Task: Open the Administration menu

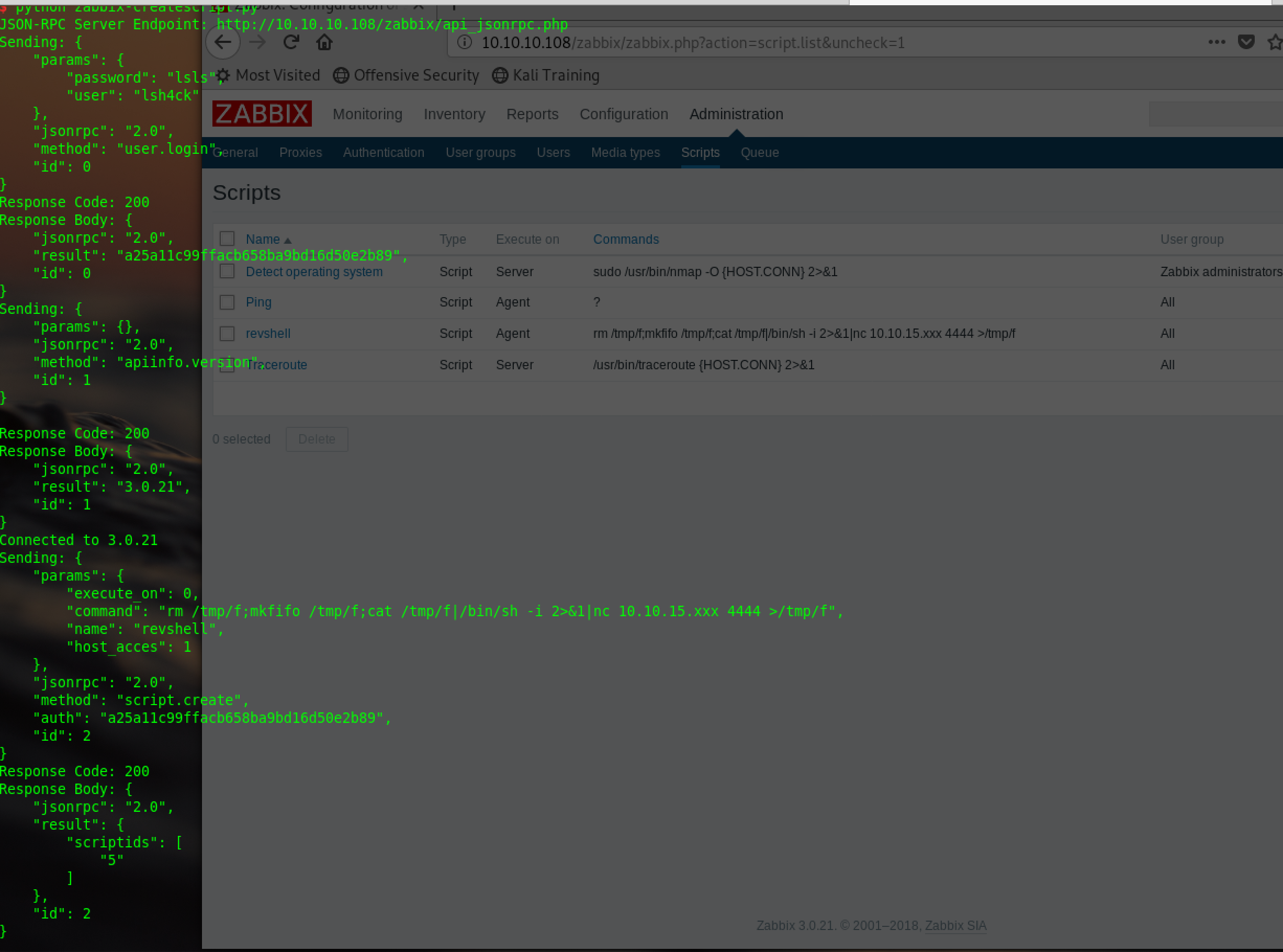Action: tap(736, 114)
